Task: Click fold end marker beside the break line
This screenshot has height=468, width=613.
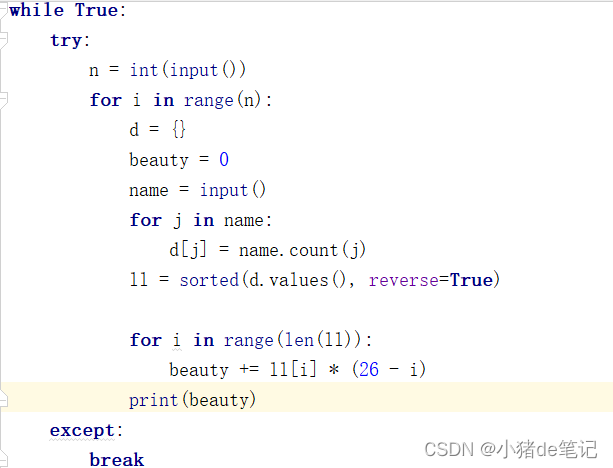Action: pos(3,459)
